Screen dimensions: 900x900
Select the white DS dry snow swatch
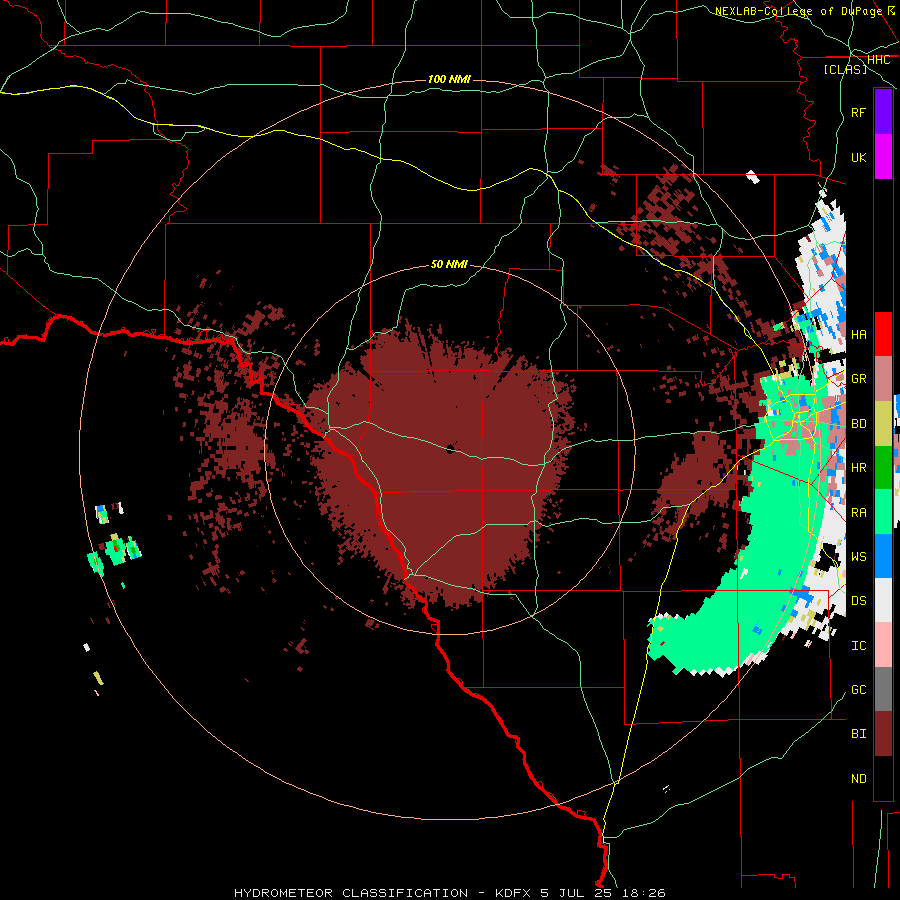[x=883, y=600]
